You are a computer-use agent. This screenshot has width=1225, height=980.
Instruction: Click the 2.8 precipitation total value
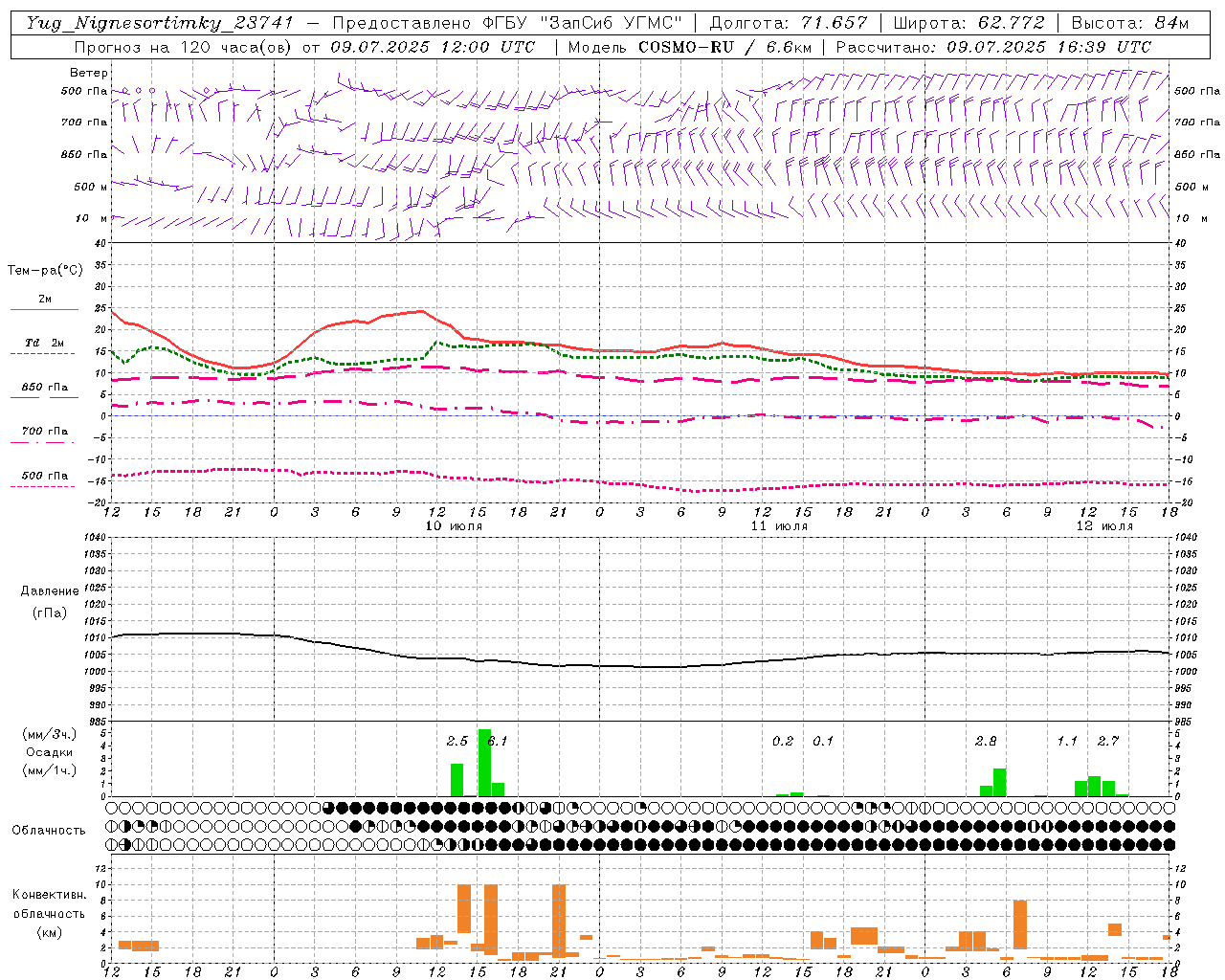pos(986,741)
